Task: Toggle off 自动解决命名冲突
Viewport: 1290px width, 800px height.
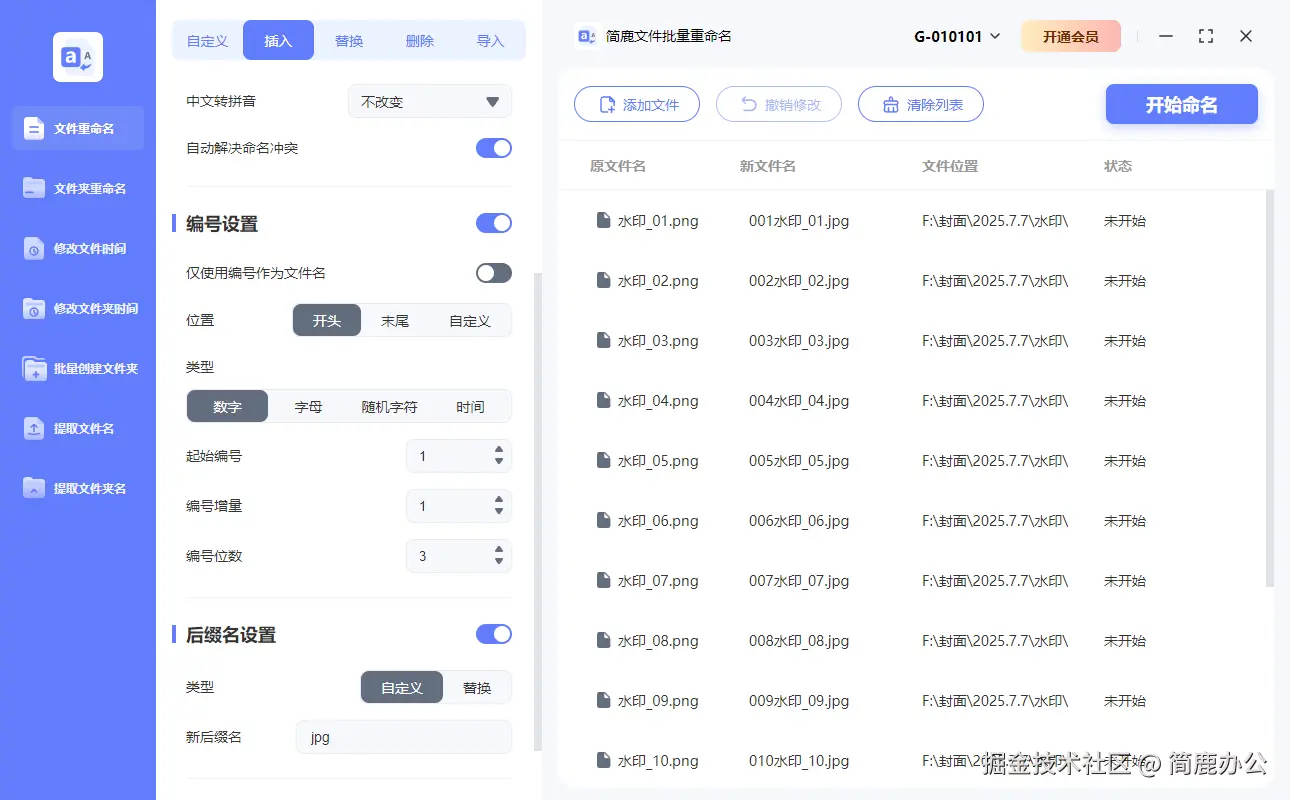Action: coord(493,147)
